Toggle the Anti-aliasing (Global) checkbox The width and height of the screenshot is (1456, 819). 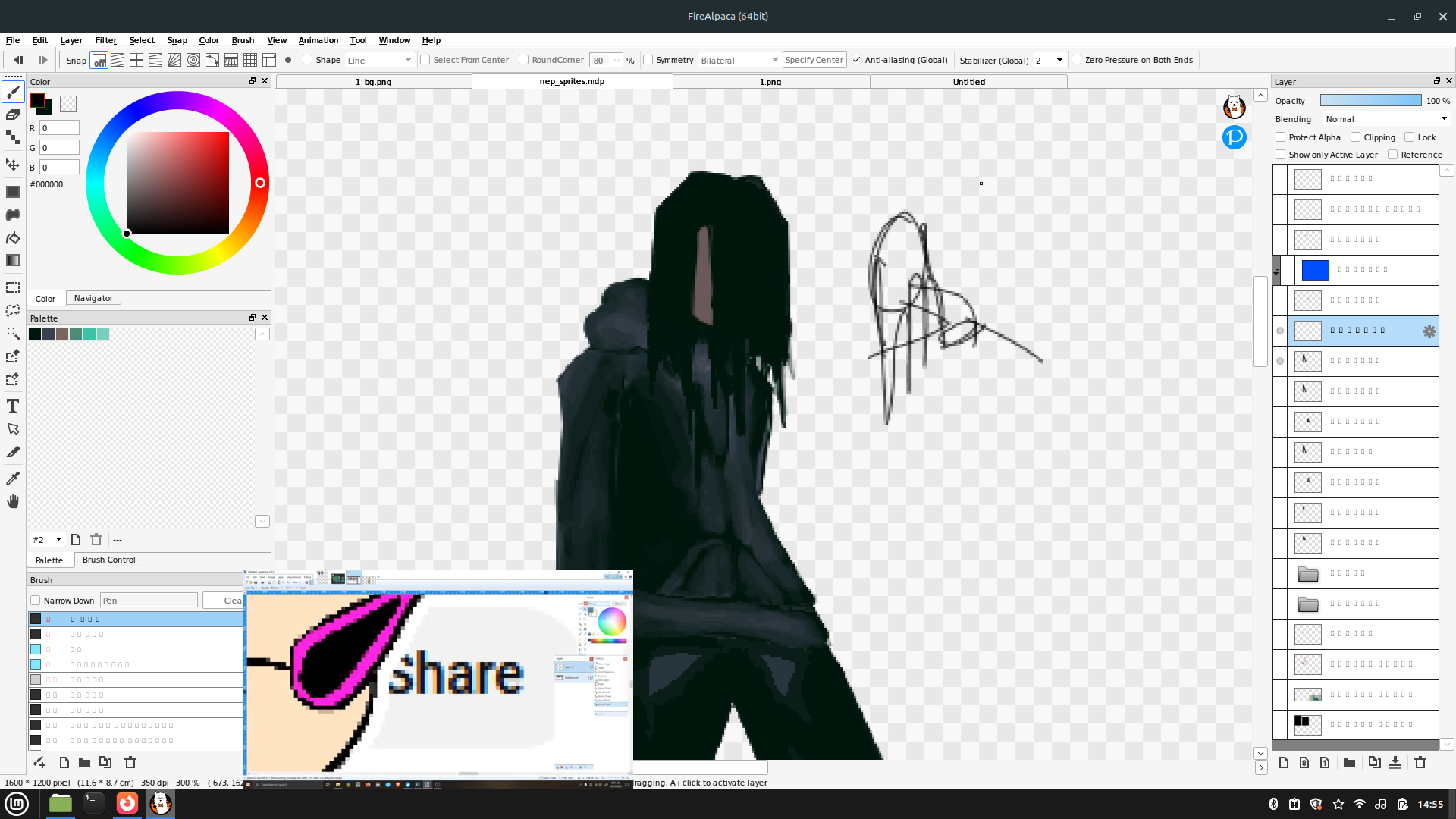[x=857, y=60]
